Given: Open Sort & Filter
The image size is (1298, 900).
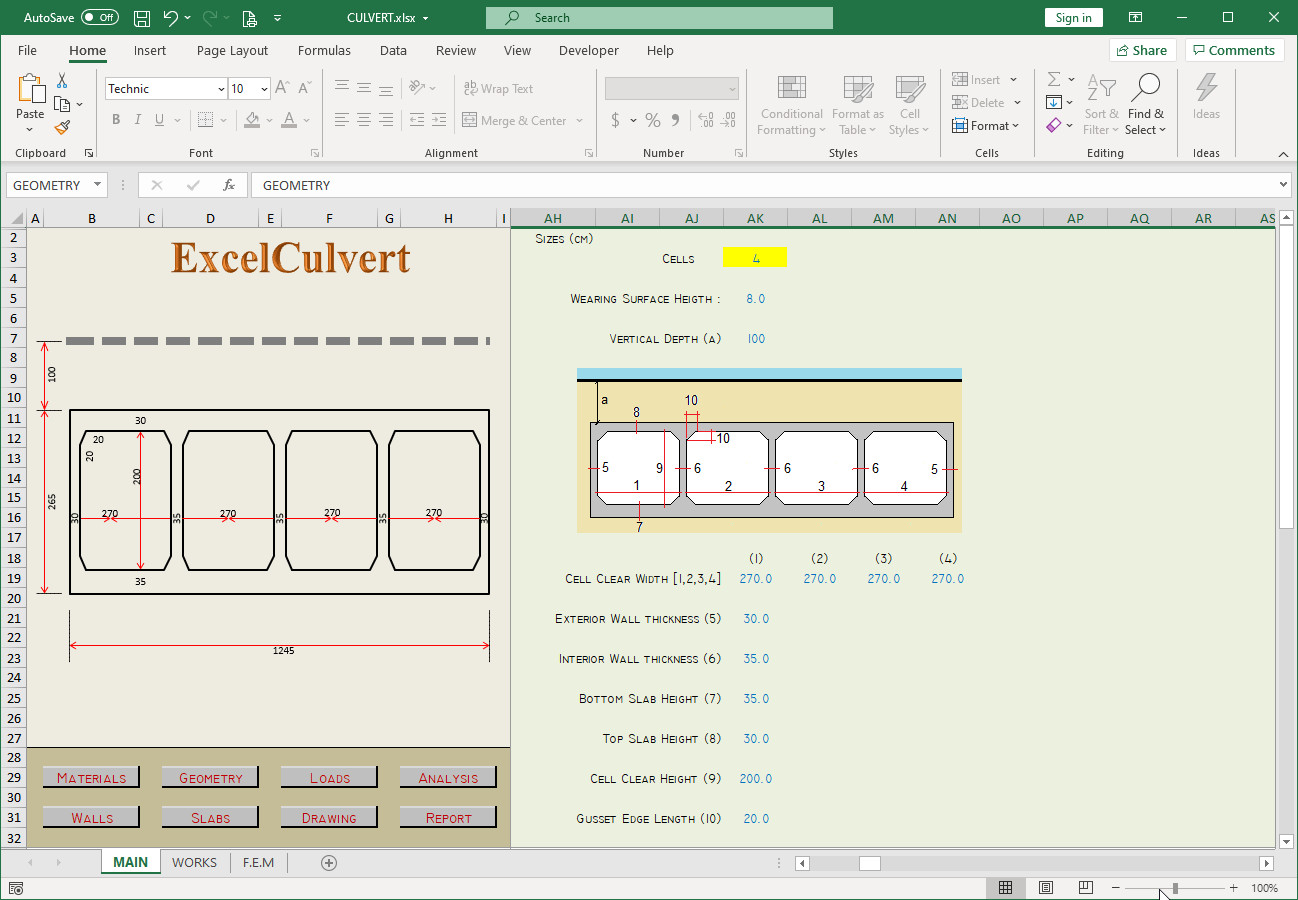Looking at the screenshot, I should 1101,105.
